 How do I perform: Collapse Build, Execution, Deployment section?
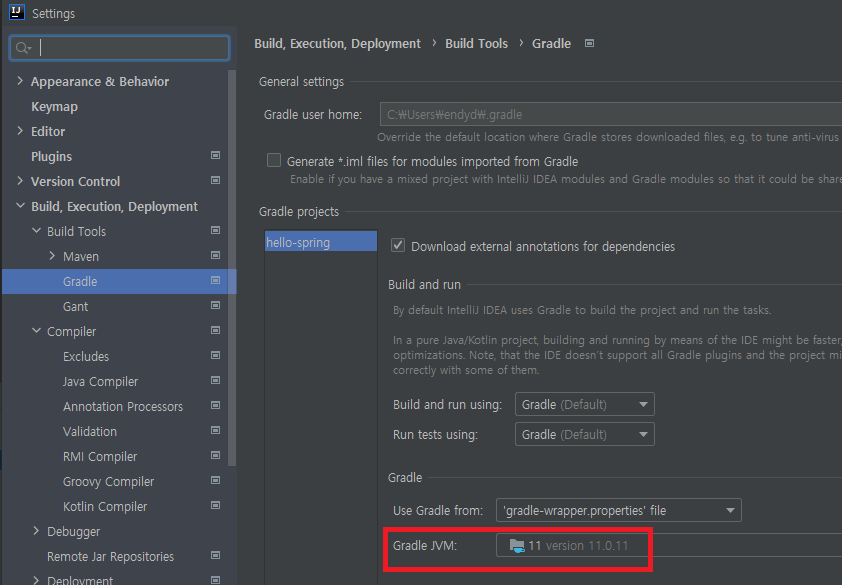20,205
